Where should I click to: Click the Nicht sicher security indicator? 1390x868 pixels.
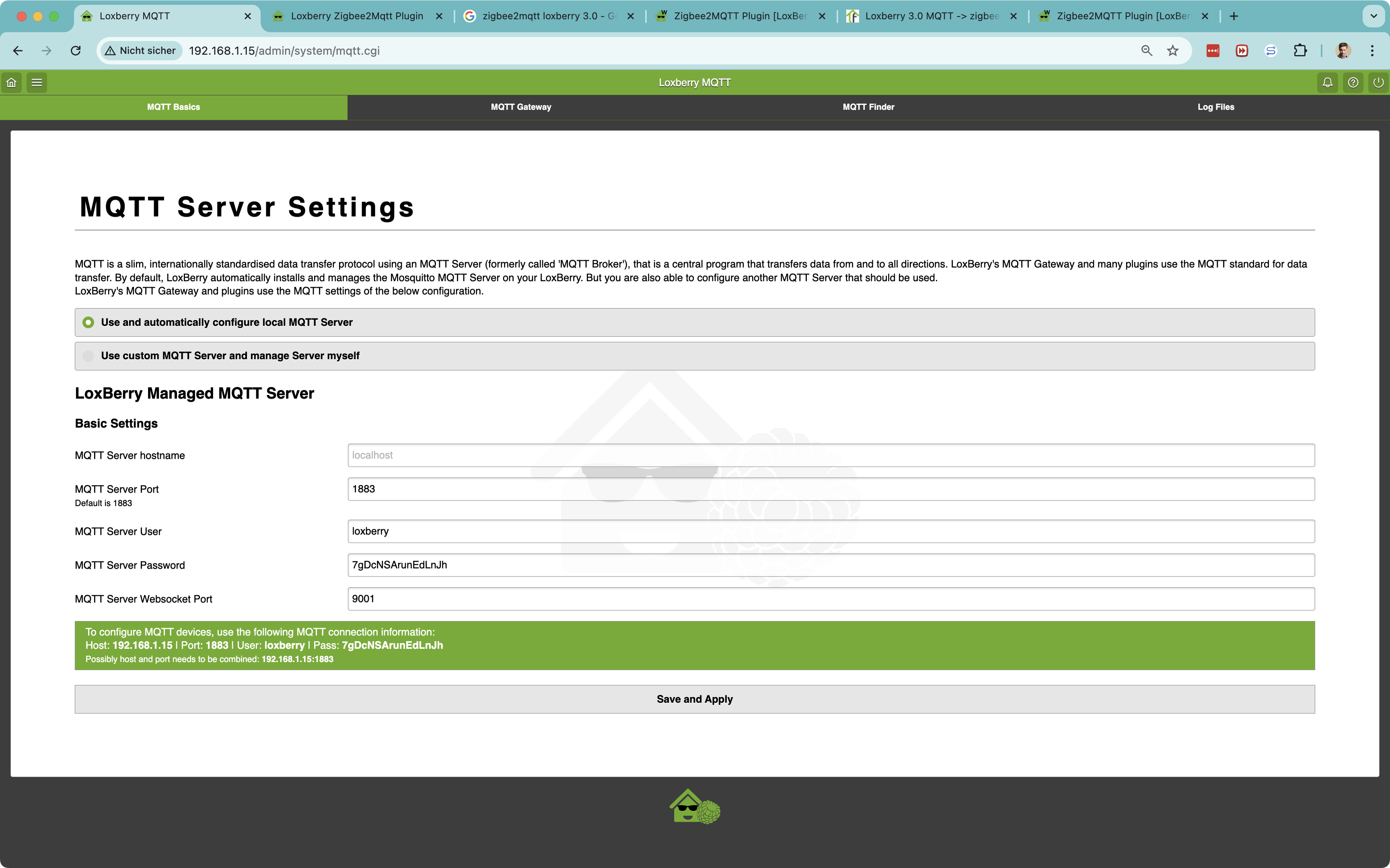(141, 51)
